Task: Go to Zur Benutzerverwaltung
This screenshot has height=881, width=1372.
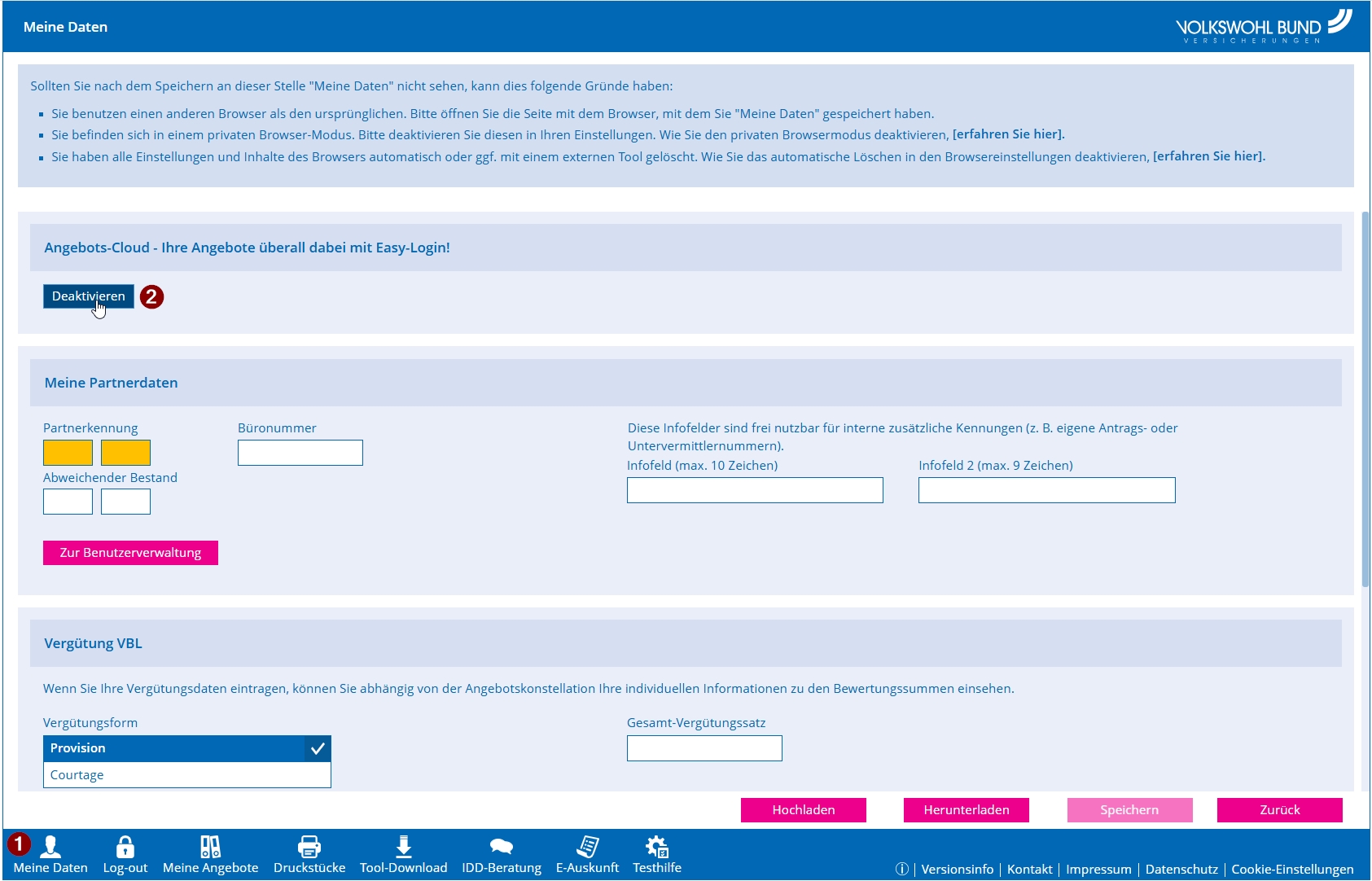Action: [130, 553]
